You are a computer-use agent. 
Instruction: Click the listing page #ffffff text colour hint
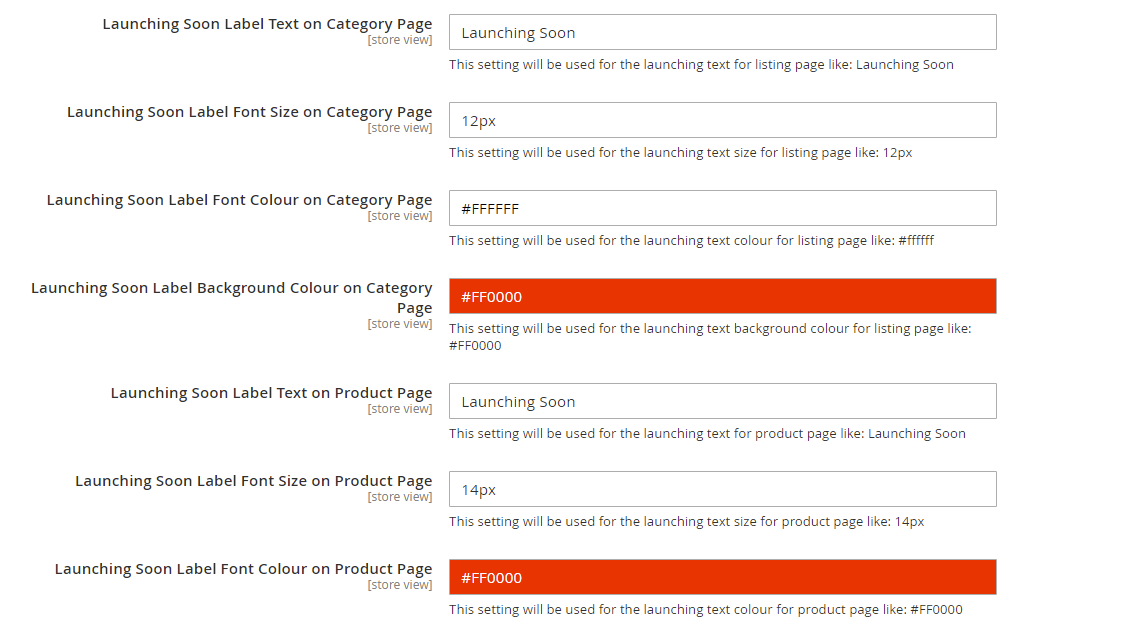click(691, 241)
